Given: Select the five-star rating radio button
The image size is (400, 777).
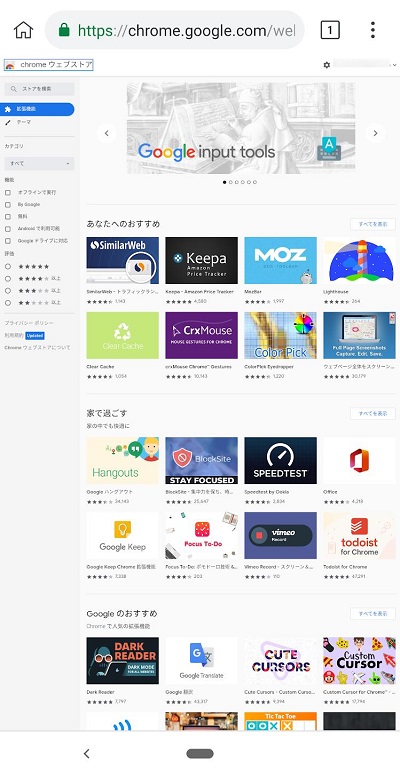Looking at the screenshot, I should 7,266.
